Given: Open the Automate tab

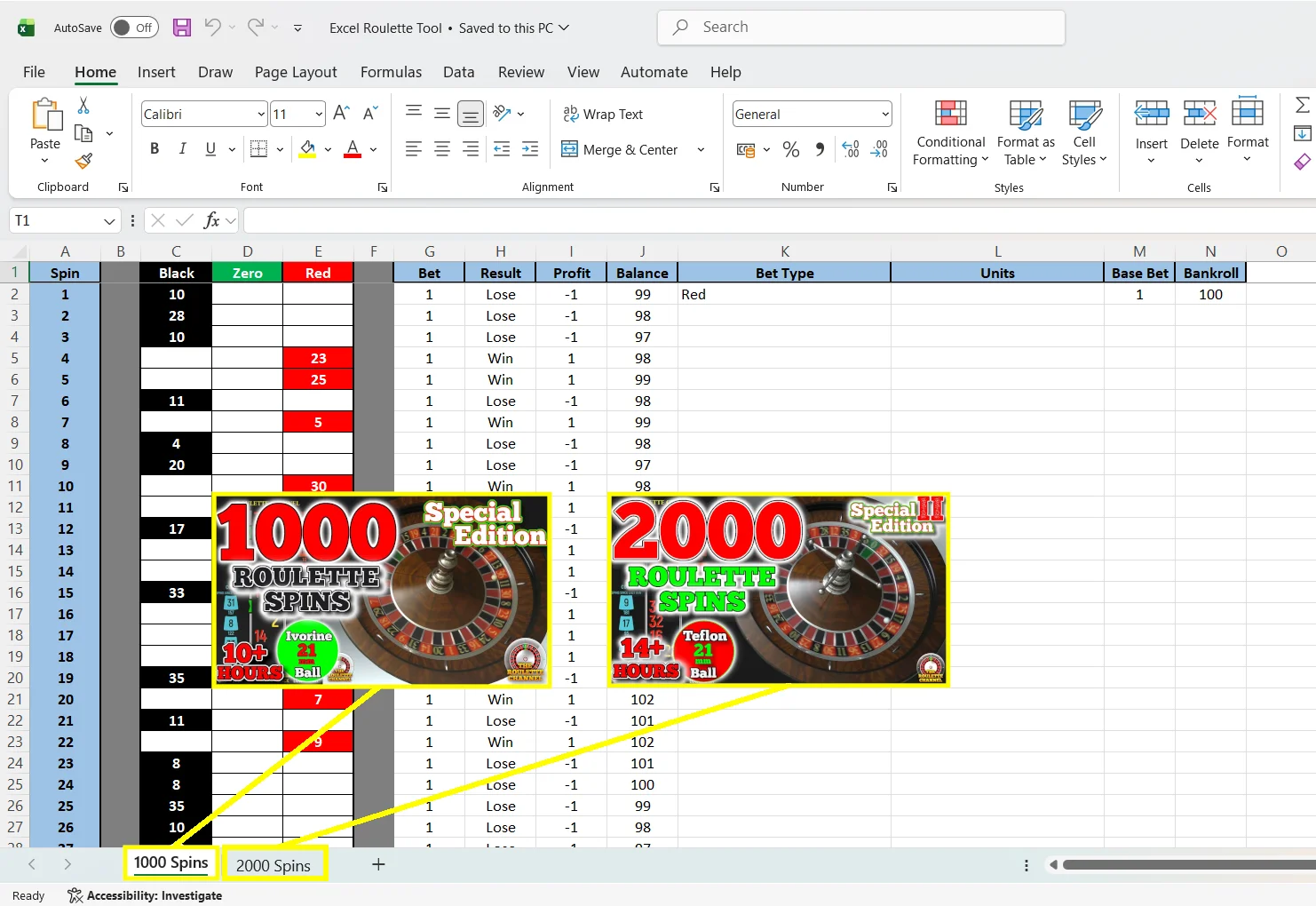Looking at the screenshot, I should coord(654,72).
